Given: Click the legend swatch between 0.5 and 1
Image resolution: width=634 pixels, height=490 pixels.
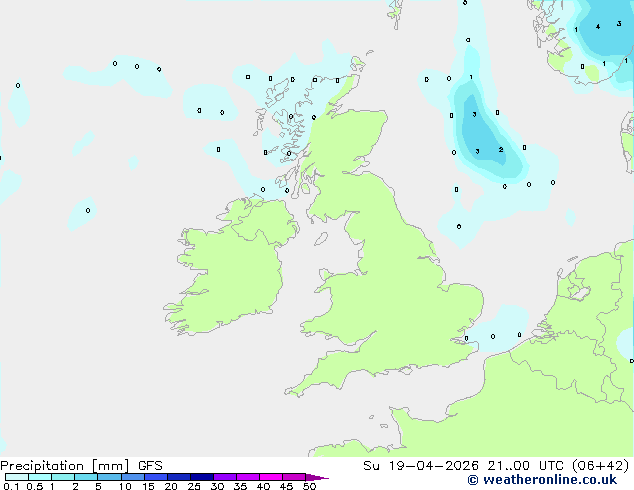Looking at the screenshot, I should (40, 477).
